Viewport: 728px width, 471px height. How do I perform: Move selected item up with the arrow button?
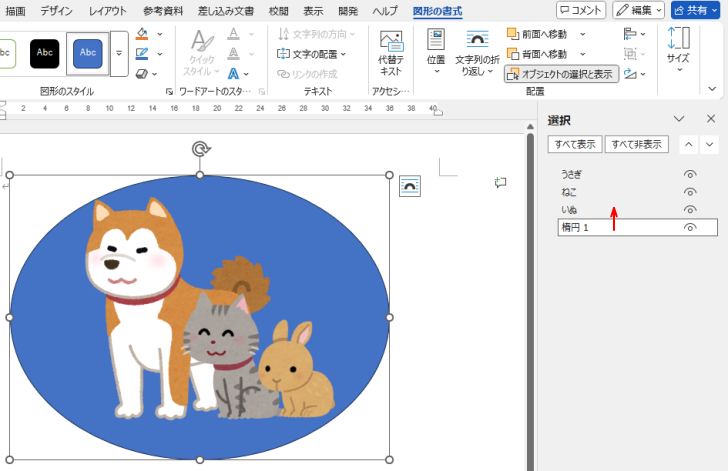pos(688,144)
